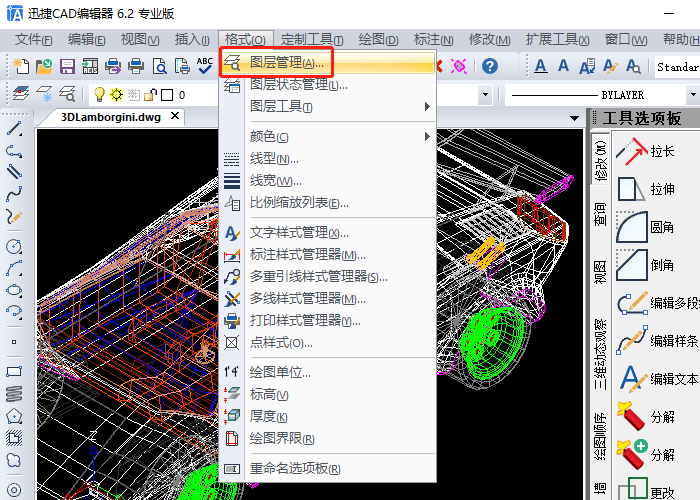Image resolution: width=700 pixels, height=500 pixels.
Task: Click the 编辑样条 tool
Action: pos(656,341)
